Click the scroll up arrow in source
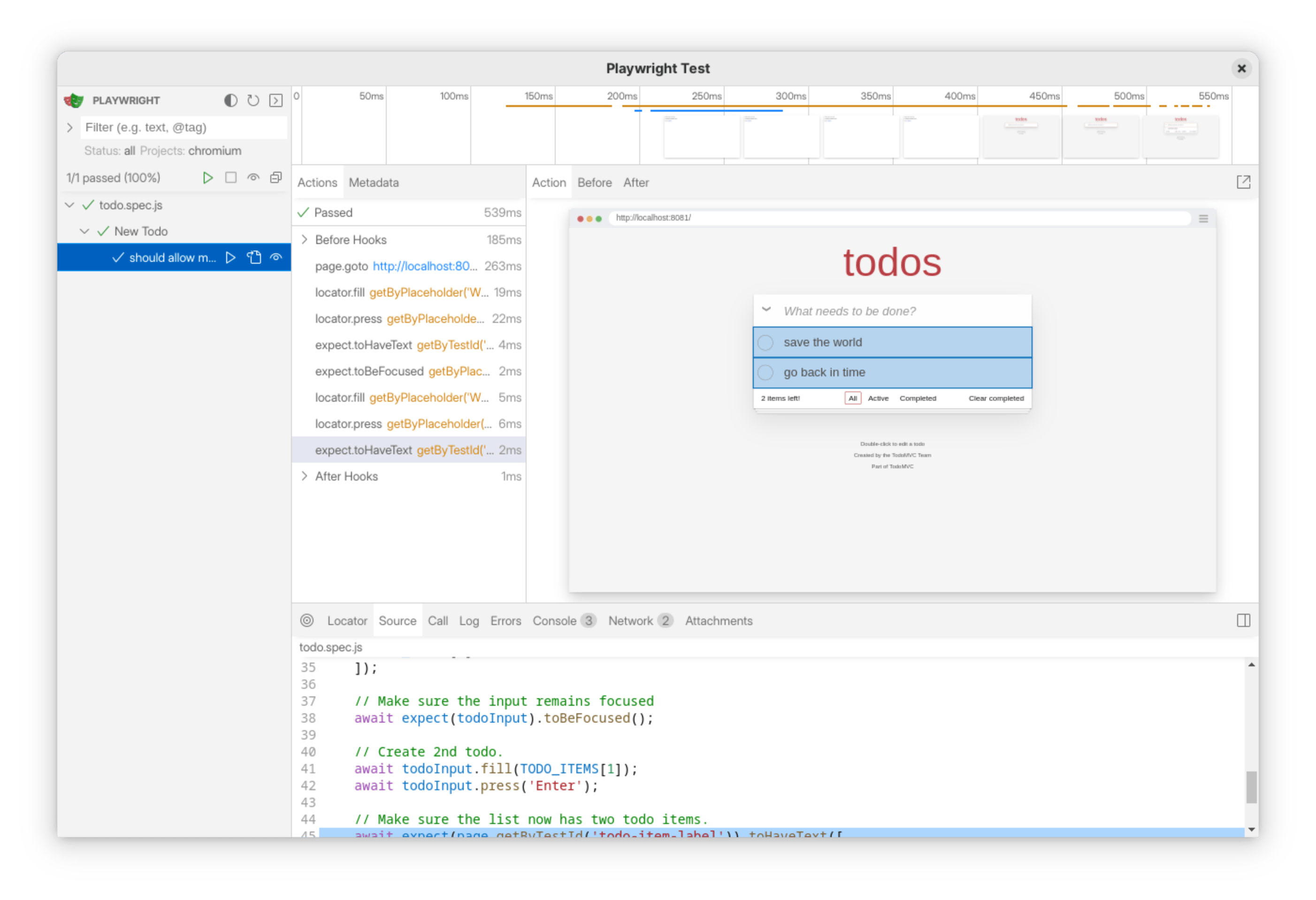 [x=1251, y=664]
